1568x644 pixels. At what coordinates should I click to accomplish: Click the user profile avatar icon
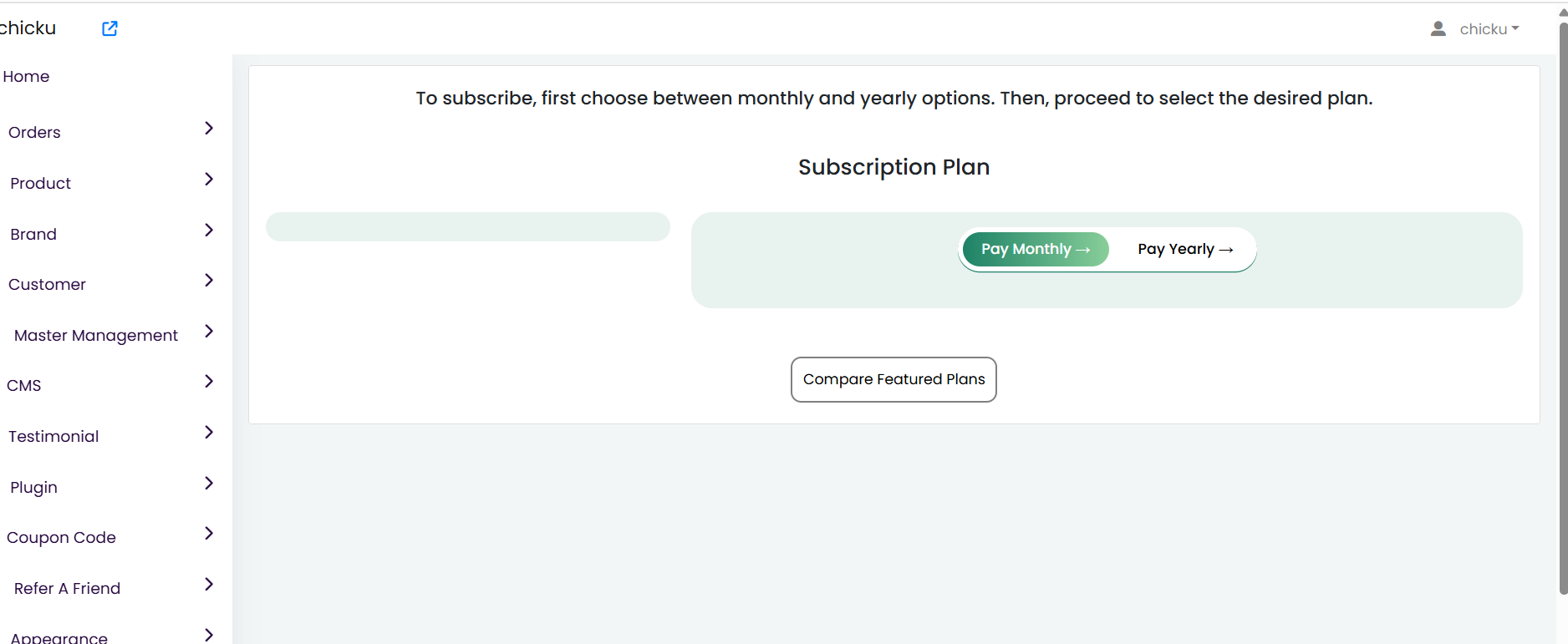point(1438,29)
